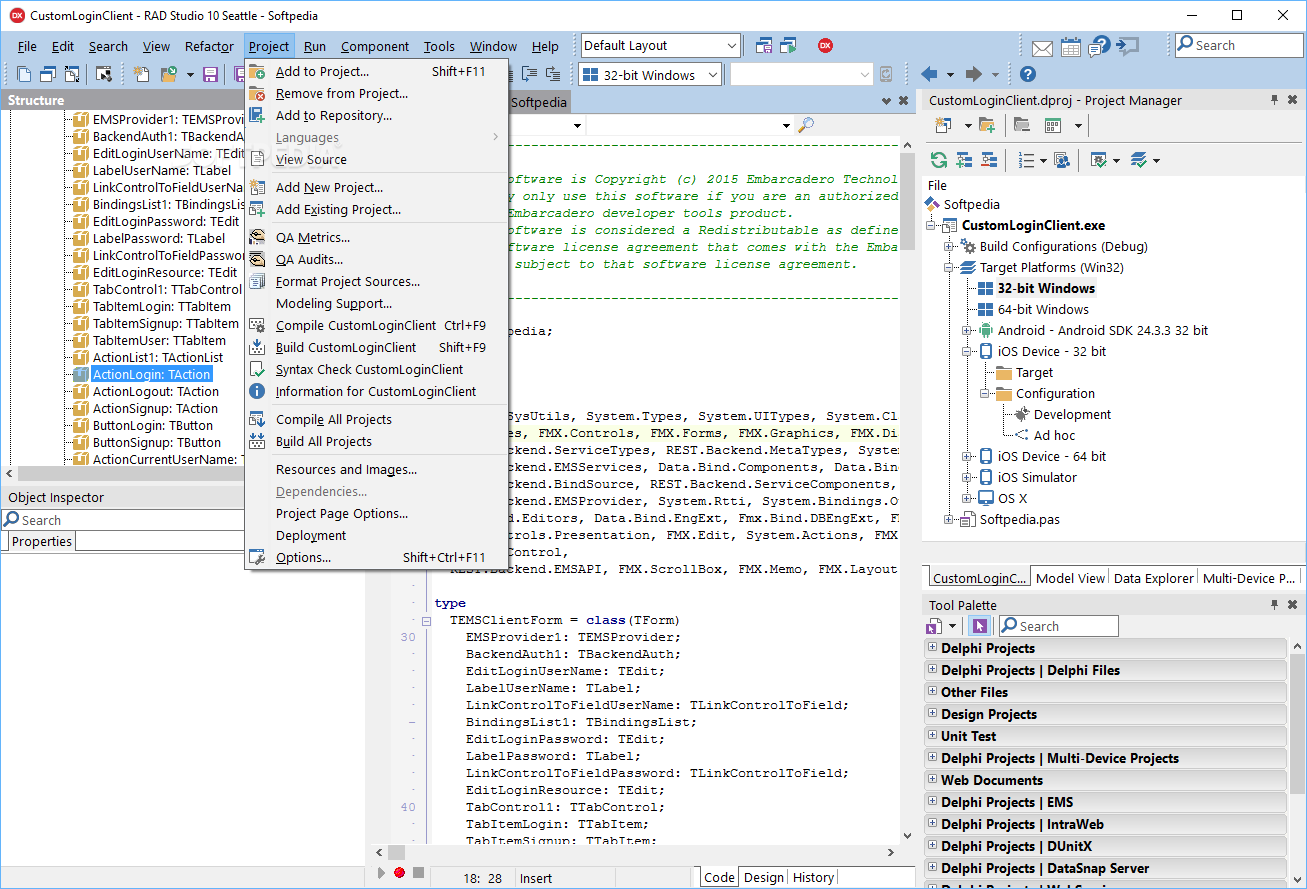Select CustomLoginClient.exe project node
The width and height of the screenshot is (1307, 889).
(x=1033, y=225)
